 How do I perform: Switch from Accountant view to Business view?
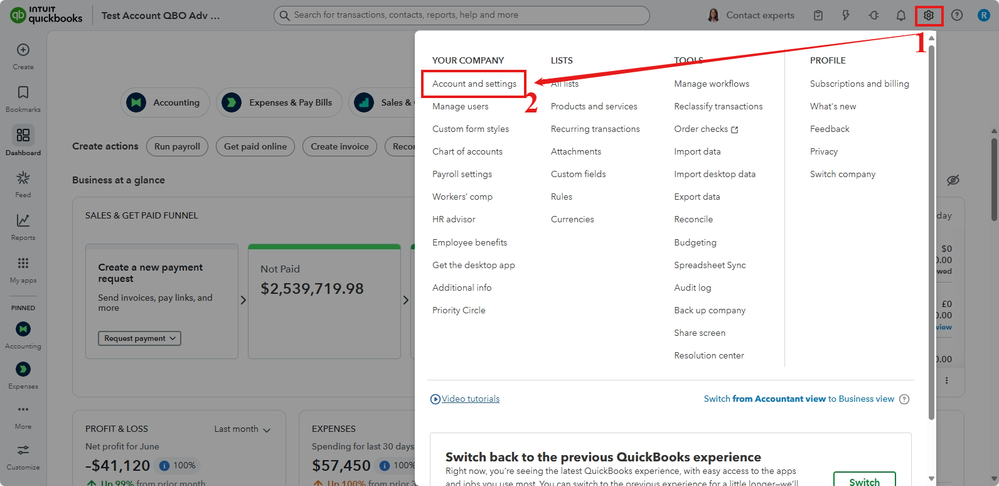point(799,399)
